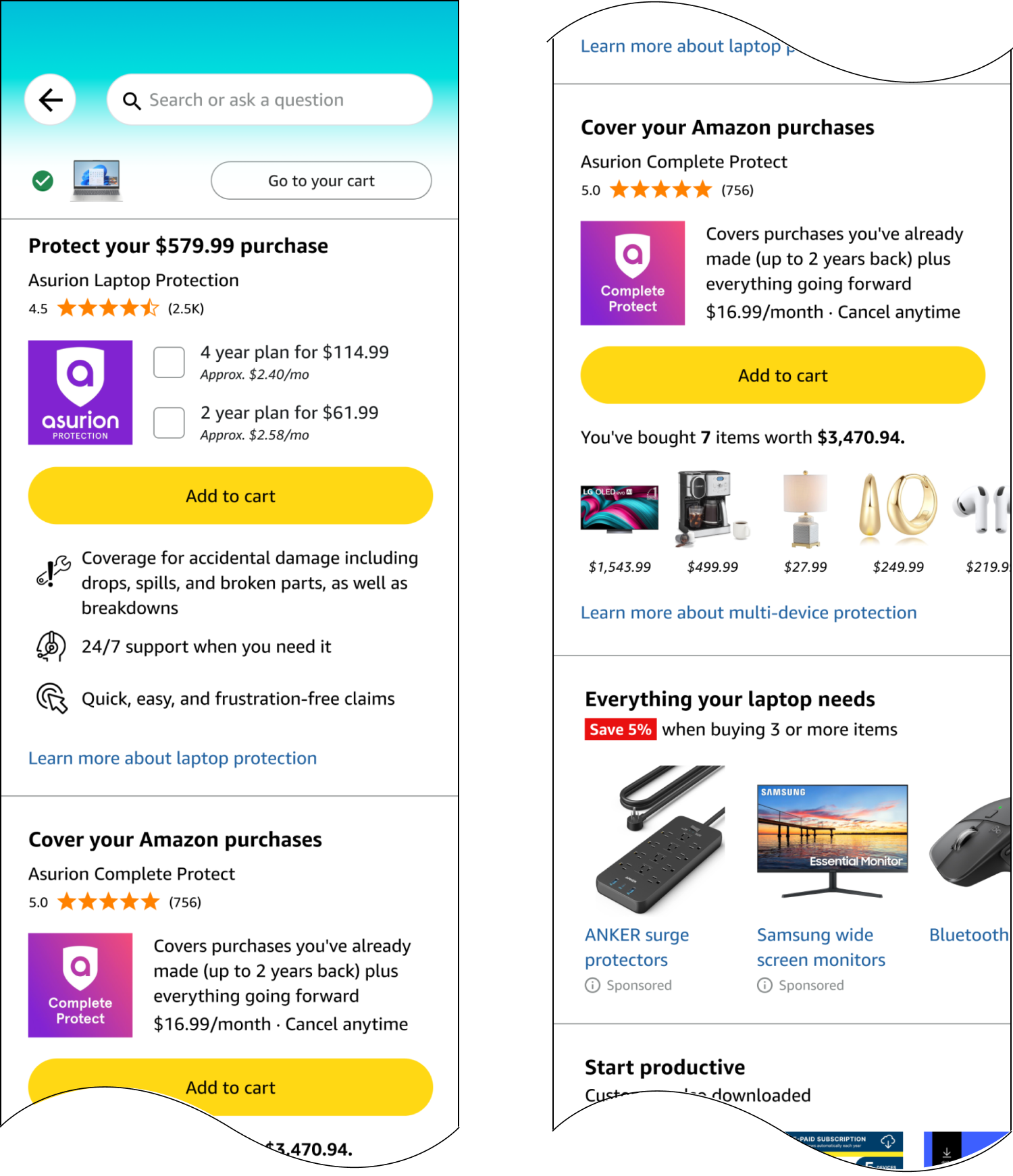Open Learn more about laptop protection link
The width and height of the screenshot is (1013, 1176).
click(x=172, y=758)
